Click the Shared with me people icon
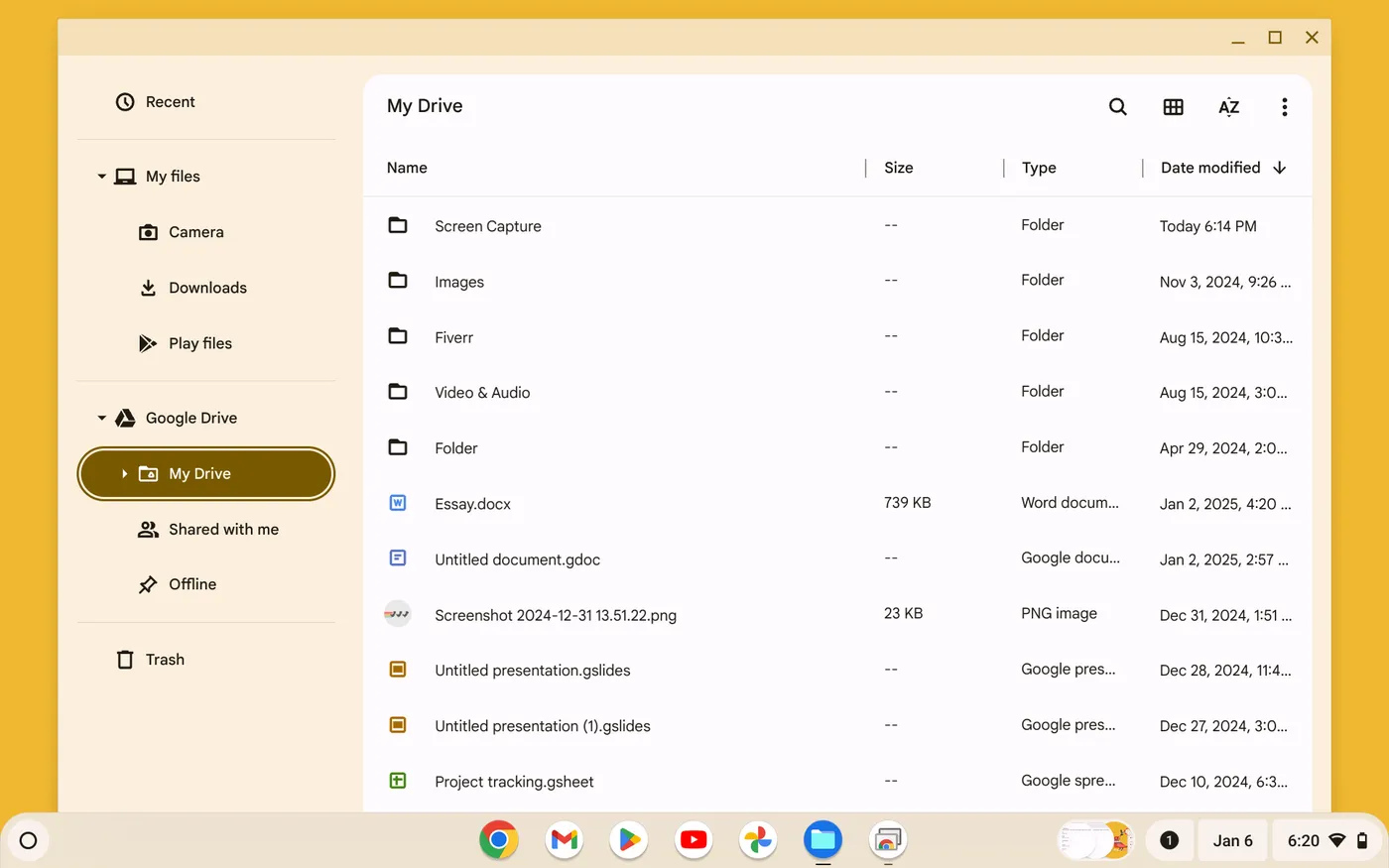Viewport: 1389px width, 868px height. tap(148, 530)
